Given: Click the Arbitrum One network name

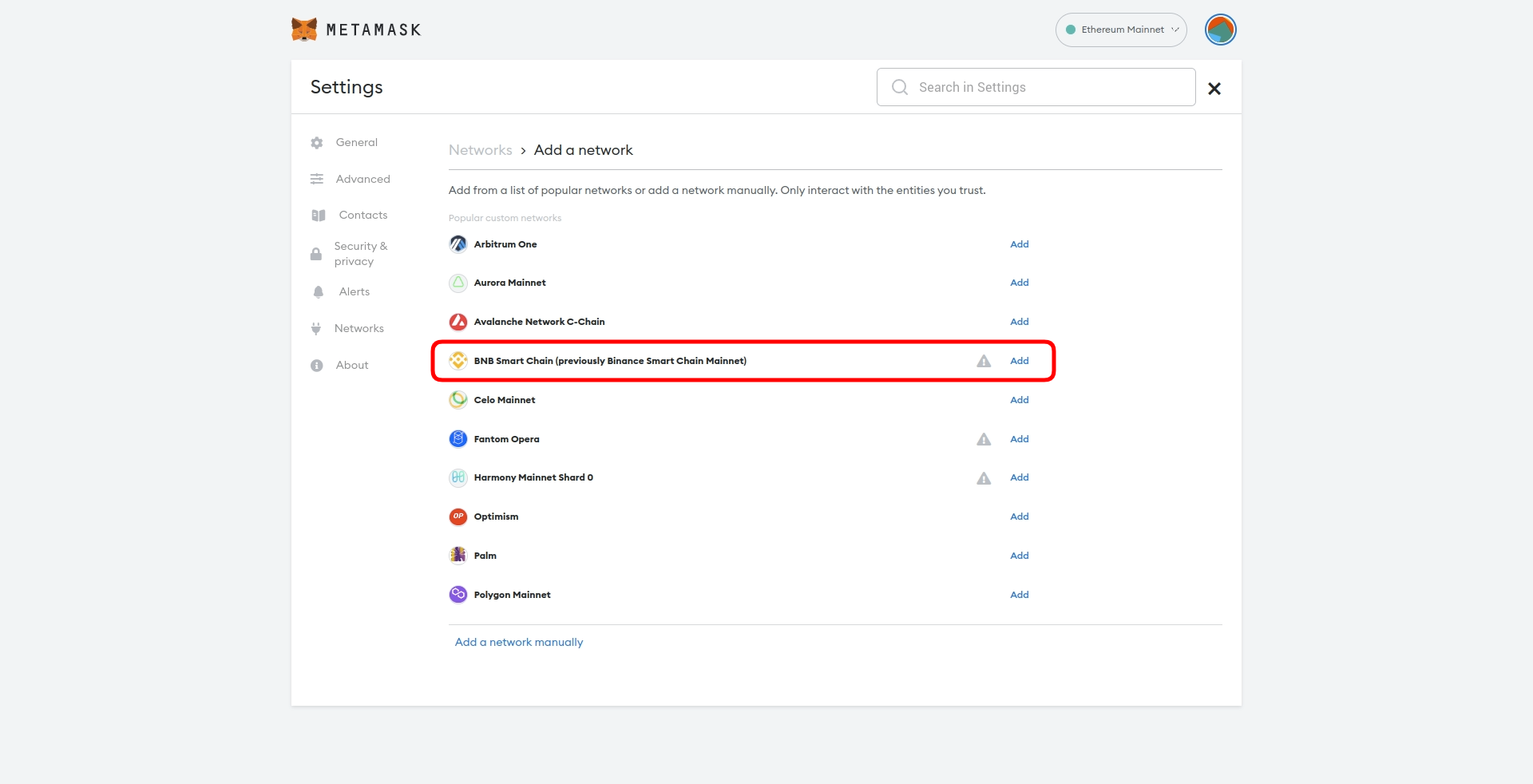Looking at the screenshot, I should point(505,244).
